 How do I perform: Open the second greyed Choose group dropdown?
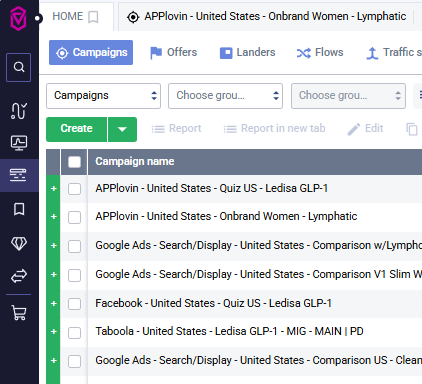pos(348,96)
